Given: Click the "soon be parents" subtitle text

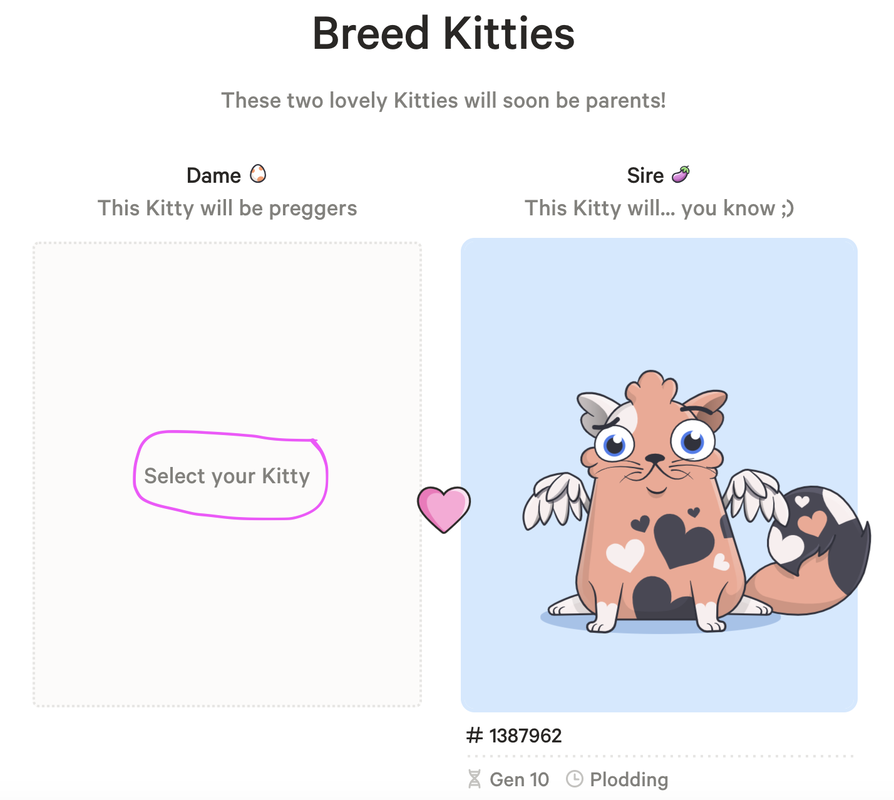Looking at the screenshot, I should [x=443, y=100].
